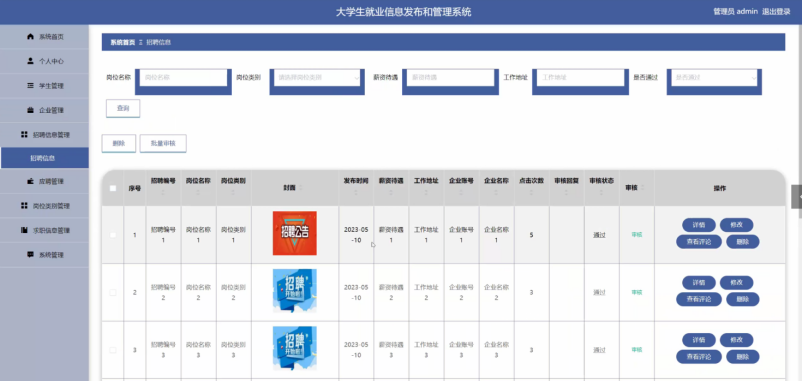Image resolution: width=802 pixels, height=381 pixels.
Task: Tick the select-all checkbox in table header
Action: (x=113, y=188)
